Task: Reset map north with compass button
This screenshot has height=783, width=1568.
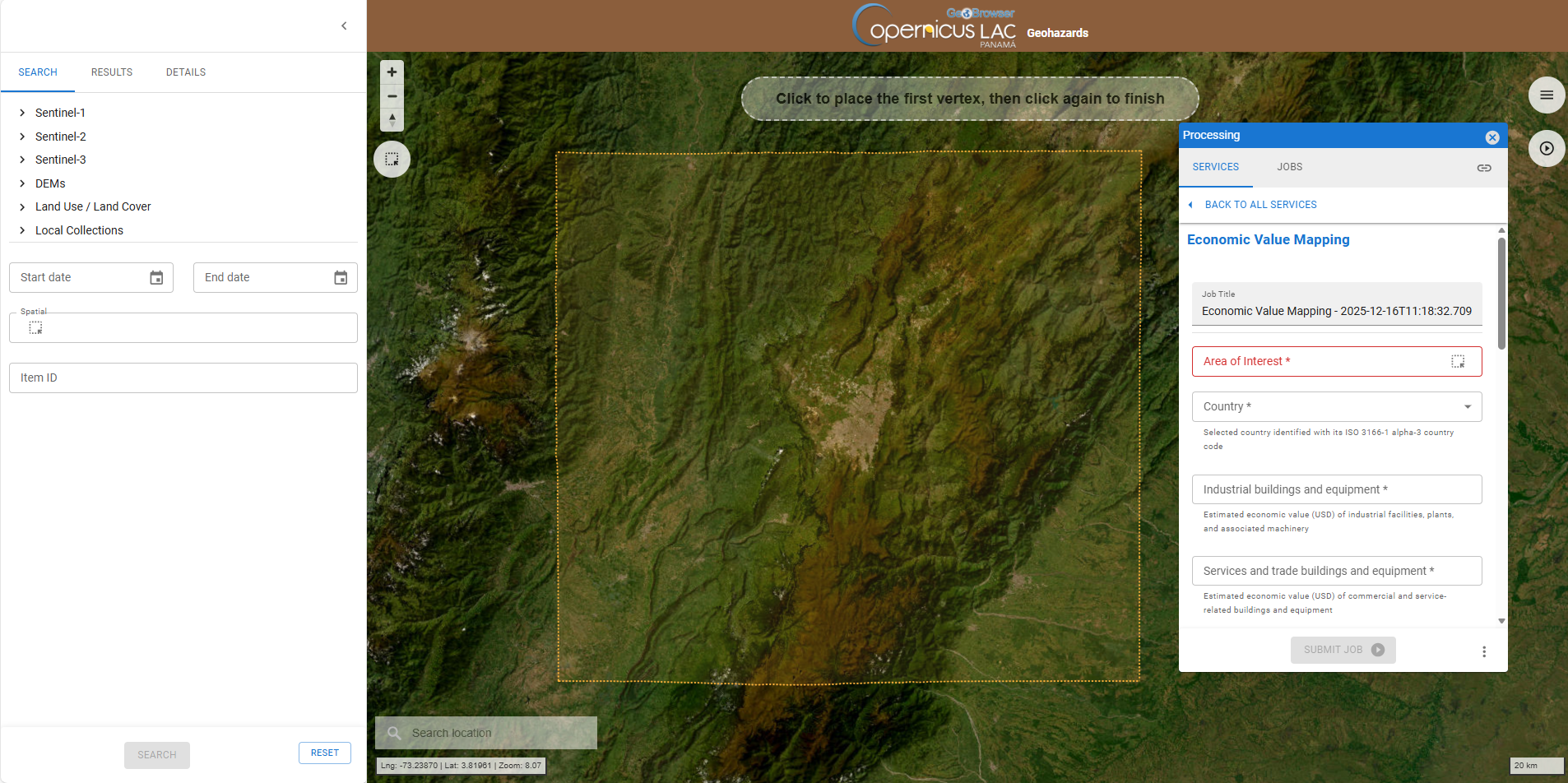Action: [392, 120]
